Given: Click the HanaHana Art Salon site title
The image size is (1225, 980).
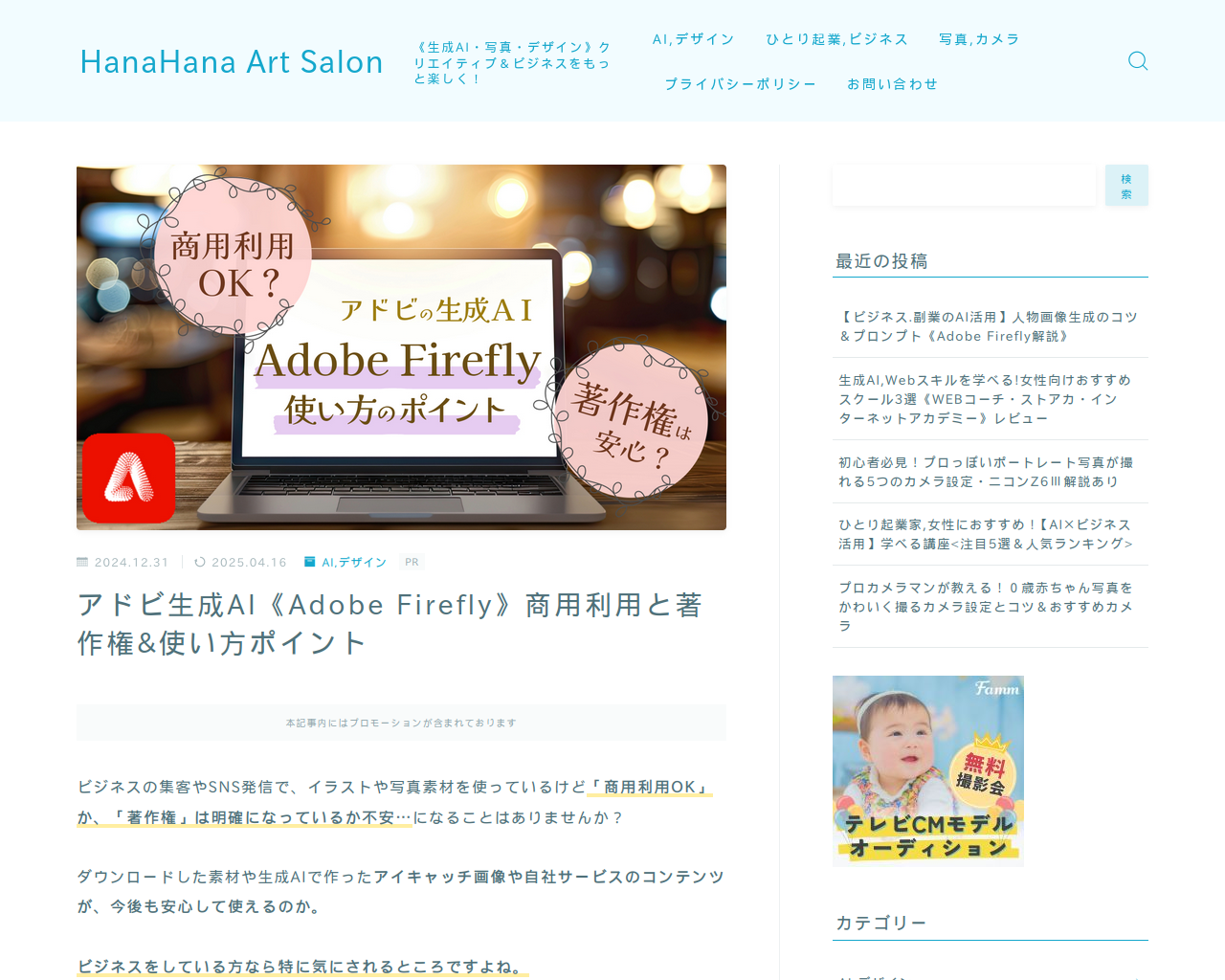Looking at the screenshot, I should [232, 61].
